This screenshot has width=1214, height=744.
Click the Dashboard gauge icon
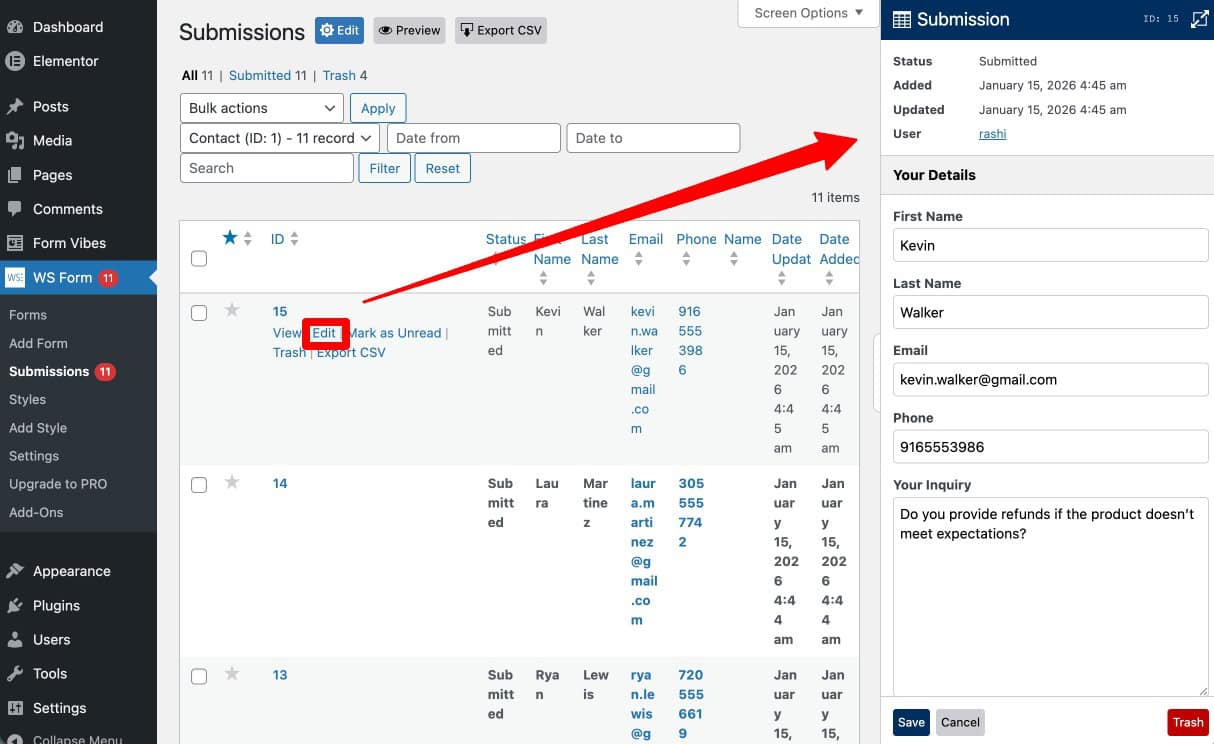tap(15, 27)
